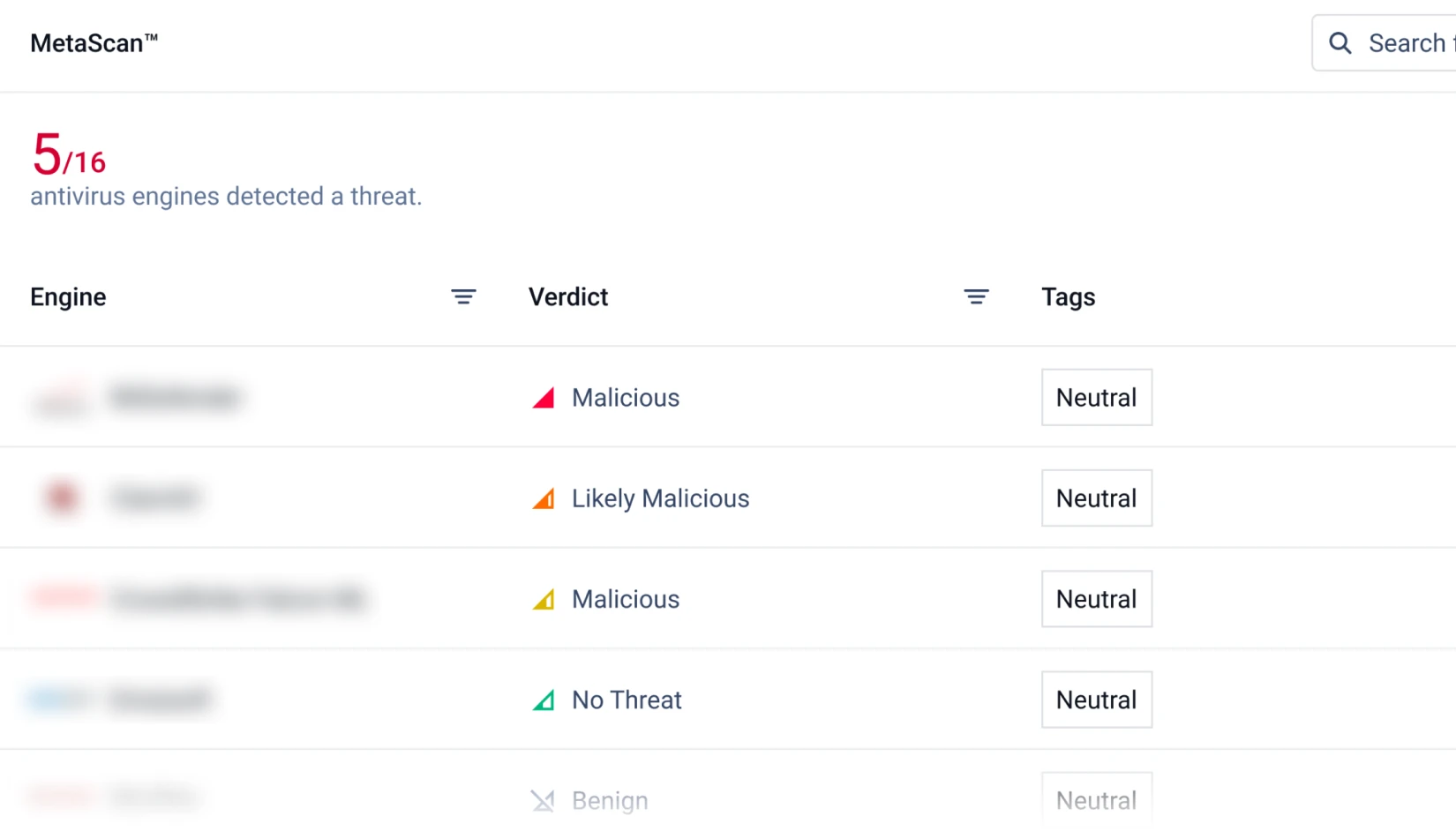Image resolution: width=1456 pixels, height=831 pixels.
Task: Click the yellow Malicious severity icon
Action: coord(544,600)
